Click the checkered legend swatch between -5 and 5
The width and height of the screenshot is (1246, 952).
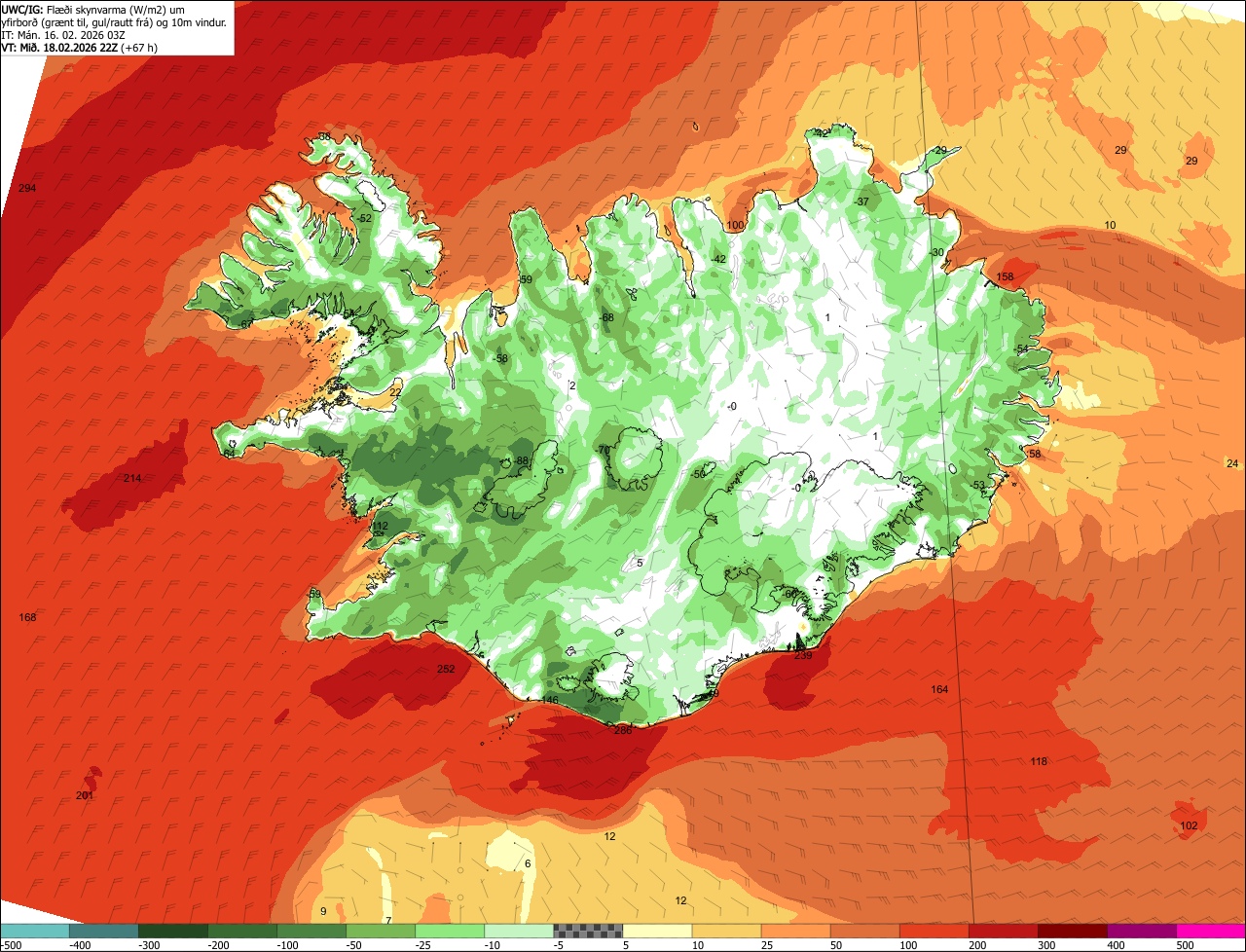[x=588, y=931]
